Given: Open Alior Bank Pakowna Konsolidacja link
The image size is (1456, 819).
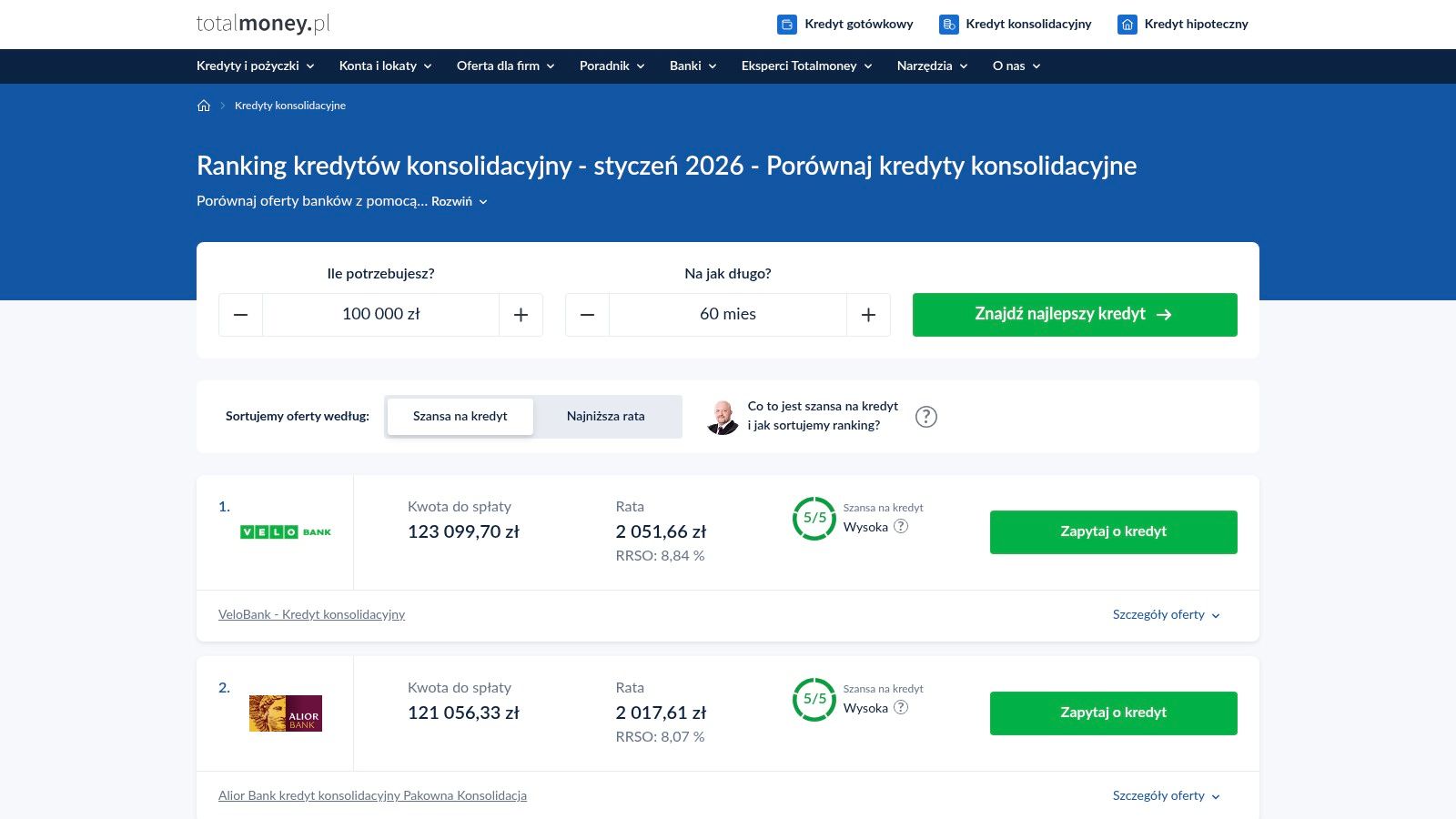Looking at the screenshot, I should [372, 795].
